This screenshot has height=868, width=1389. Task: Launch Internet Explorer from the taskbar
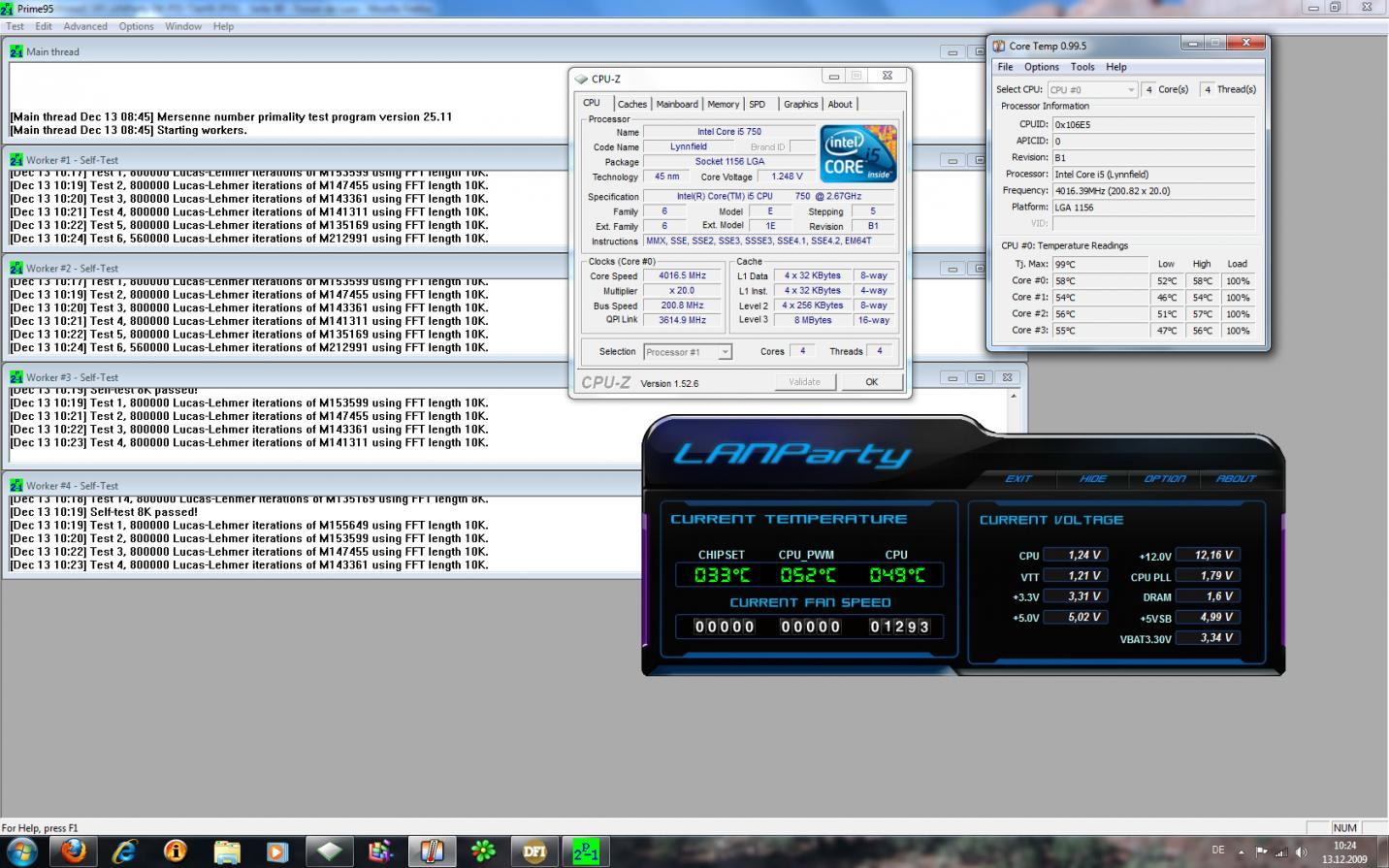click(x=125, y=852)
